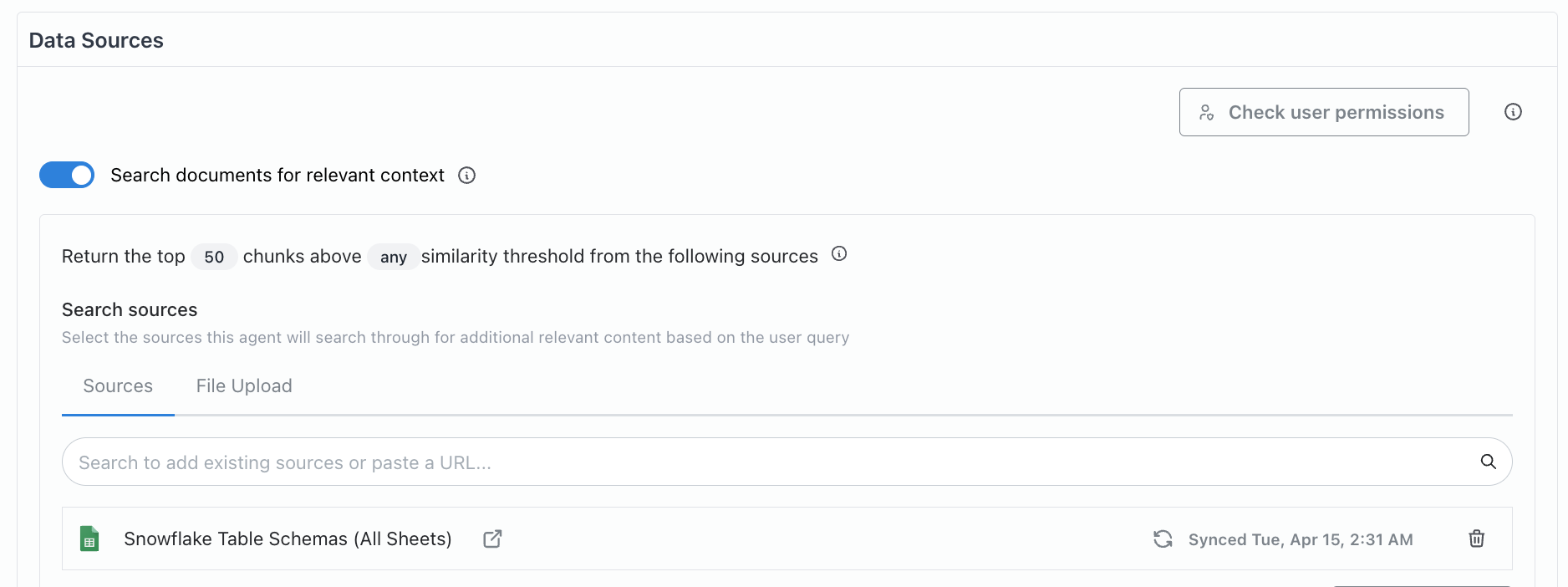Click the info icon after similarity threshold sentence
1568x587 pixels.
coord(839,254)
